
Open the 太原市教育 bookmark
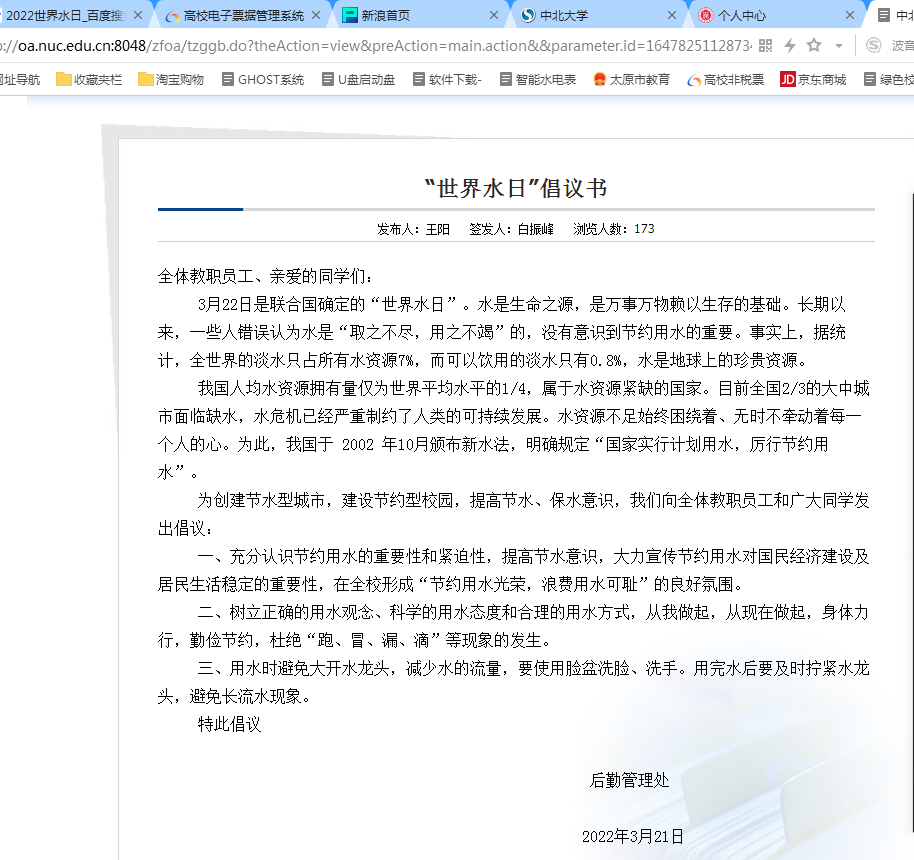pyautogui.click(x=630, y=80)
